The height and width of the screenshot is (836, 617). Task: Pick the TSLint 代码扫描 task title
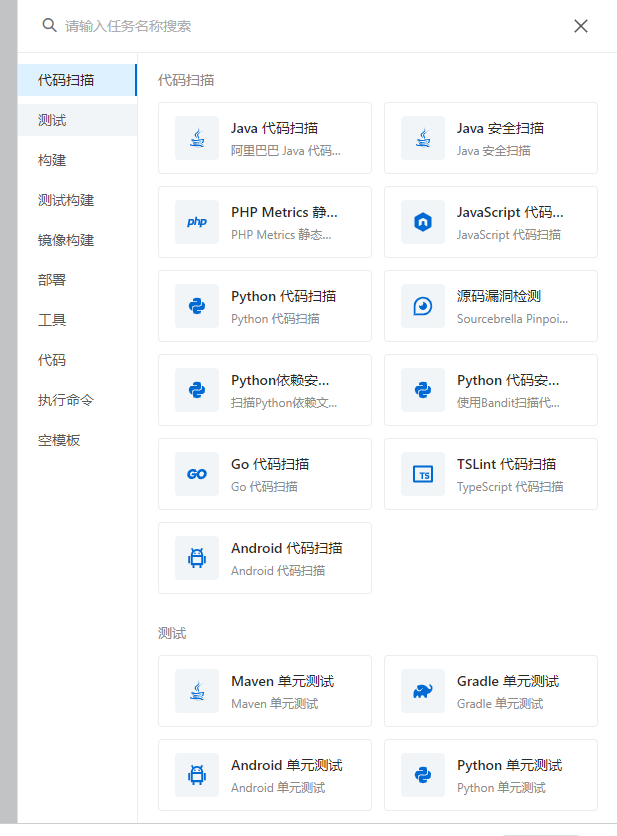[507, 464]
